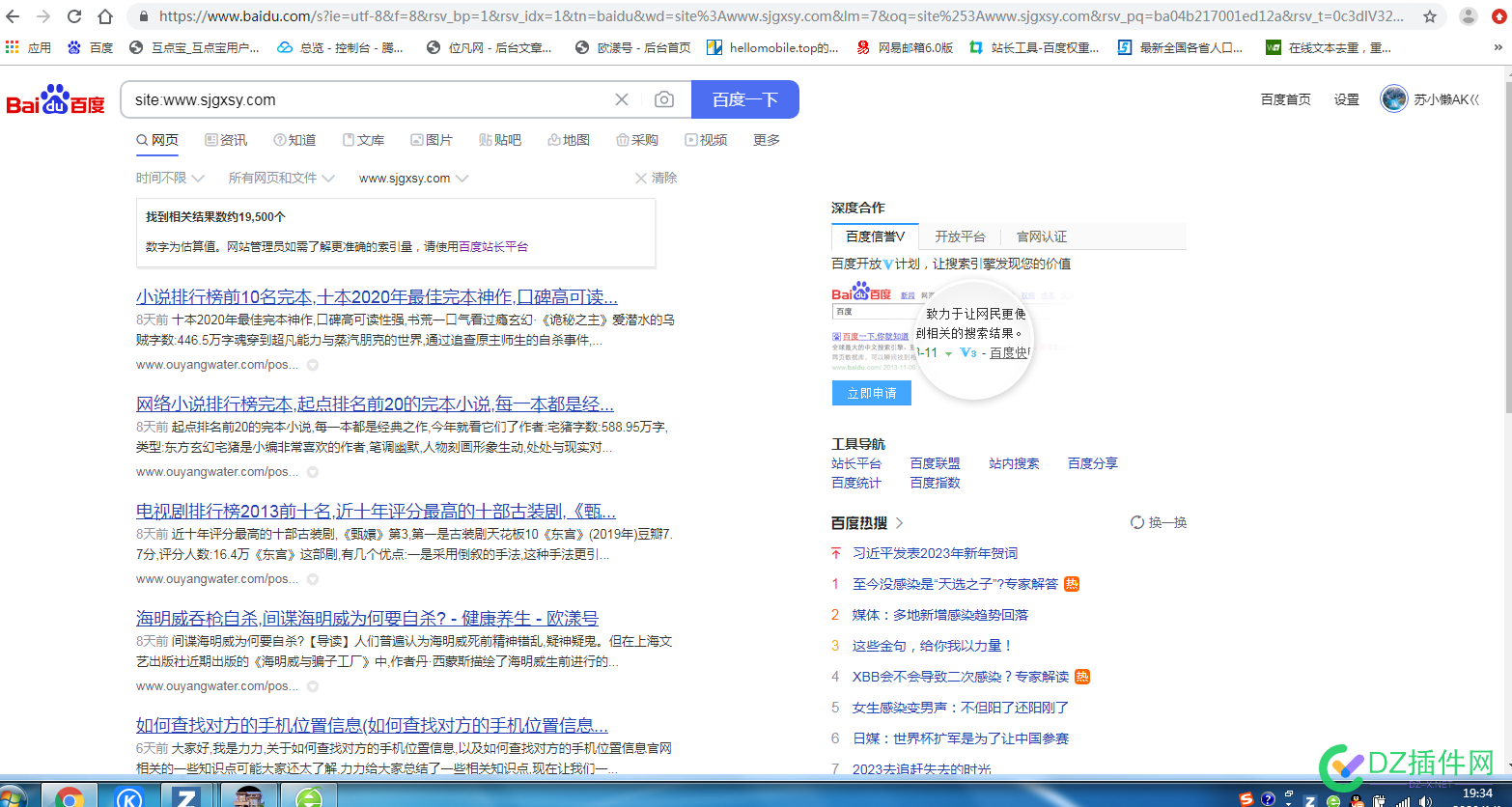1512x807 pixels.
Task: Open the 更多 search categories menu
Action: point(767,140)
